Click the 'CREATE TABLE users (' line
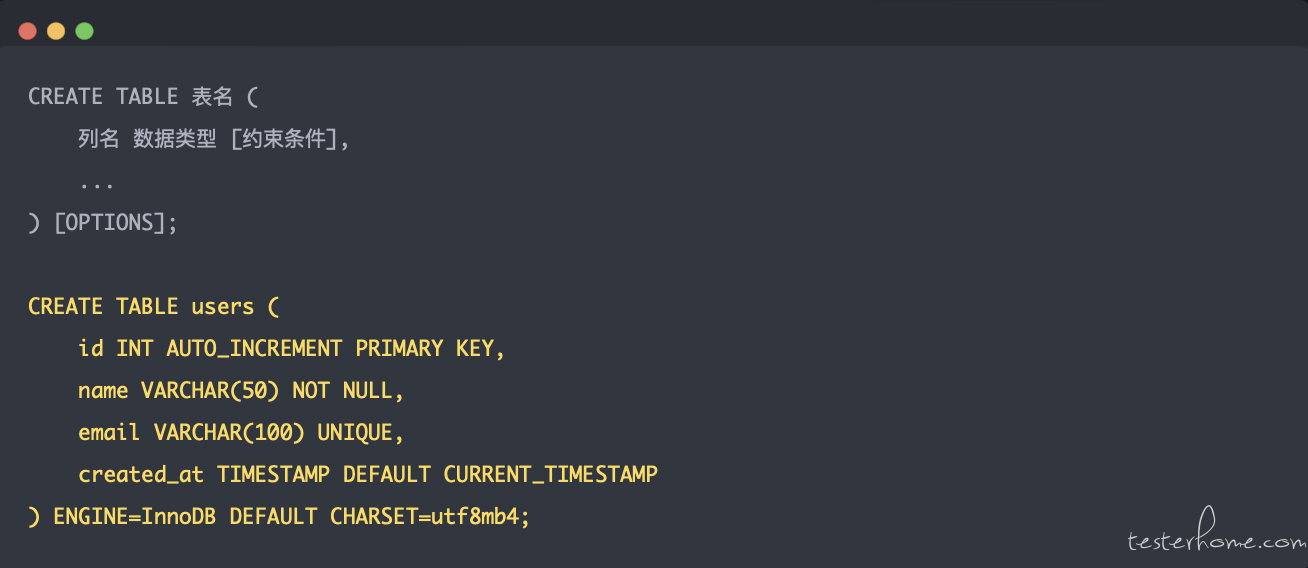 147,306
